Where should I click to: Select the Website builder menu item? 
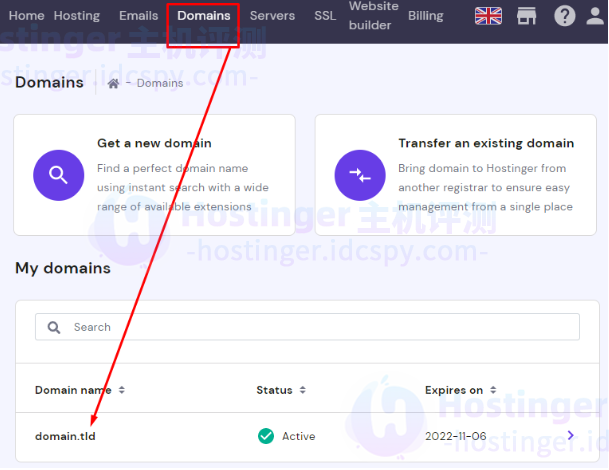point(373,16)
